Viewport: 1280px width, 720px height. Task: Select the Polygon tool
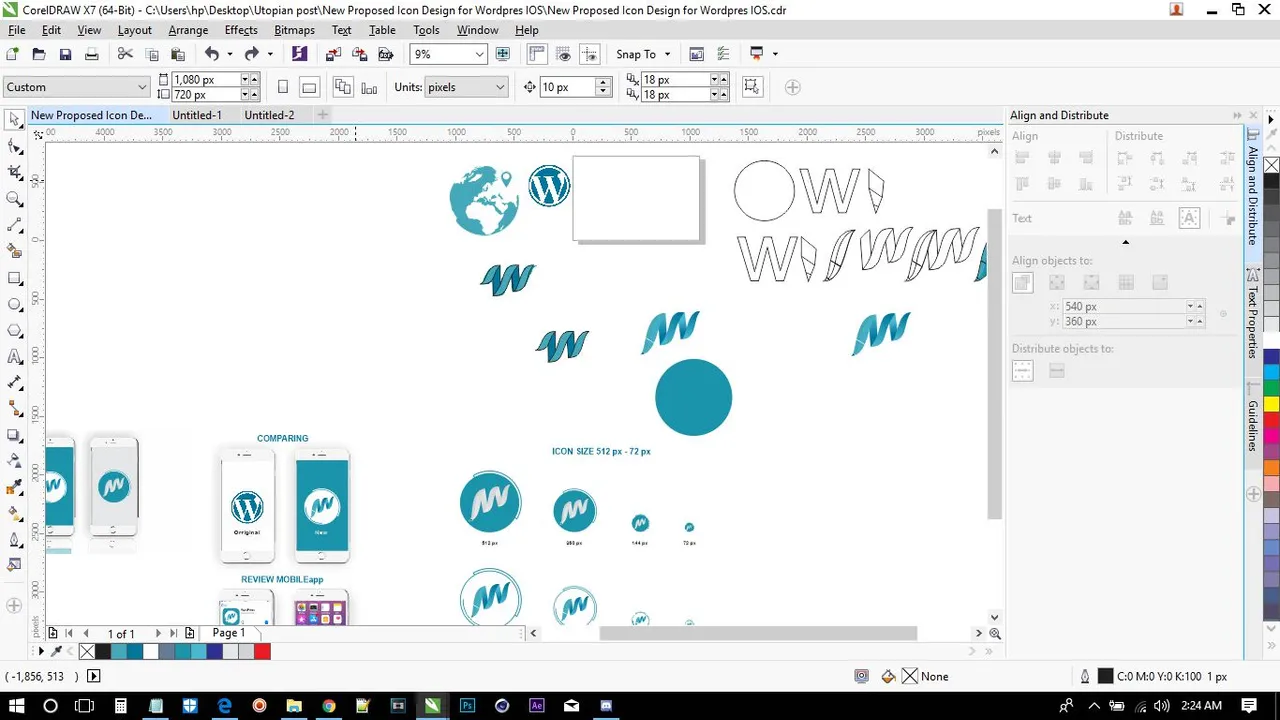(x=15, y=331)
